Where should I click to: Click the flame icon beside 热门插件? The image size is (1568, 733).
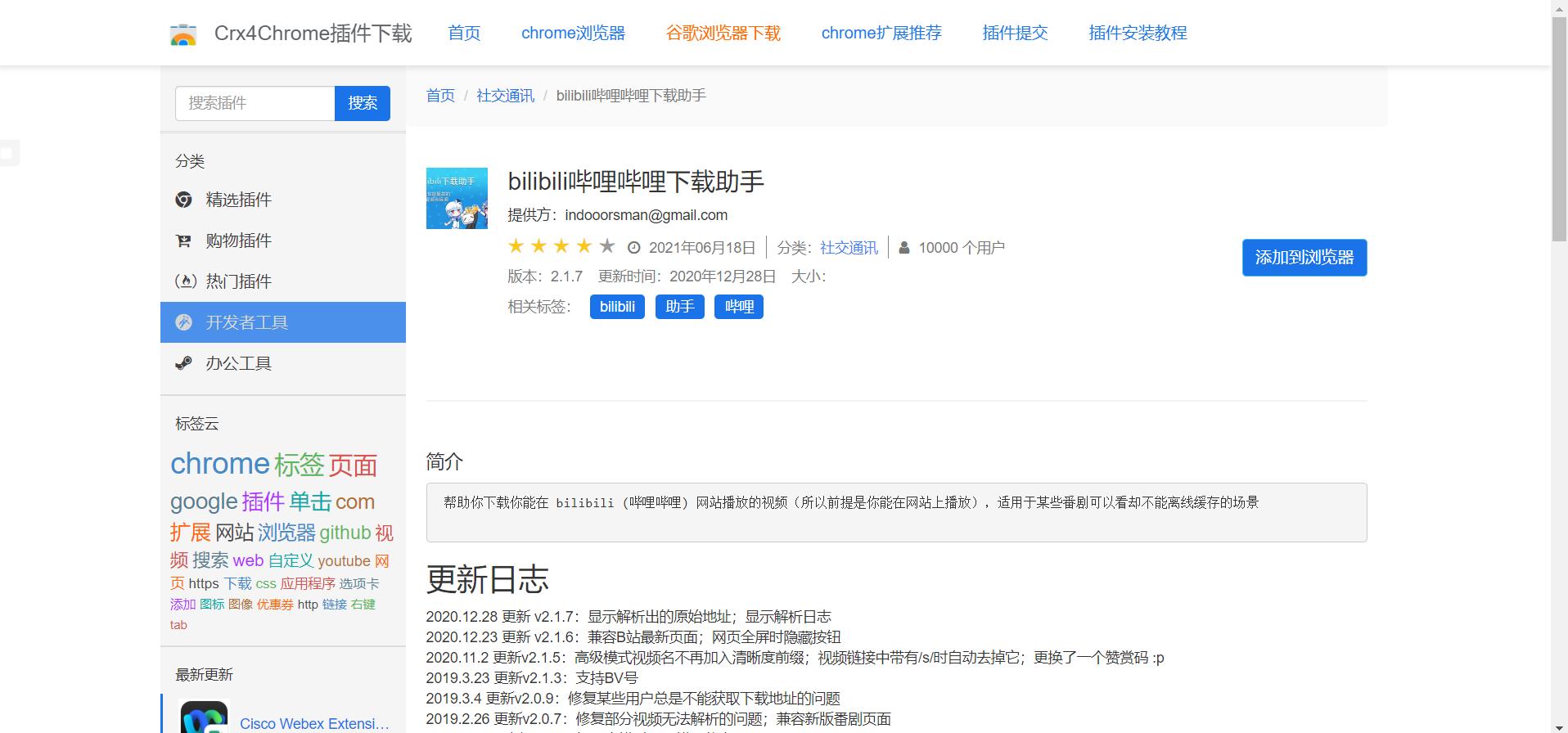pos(186,281)
